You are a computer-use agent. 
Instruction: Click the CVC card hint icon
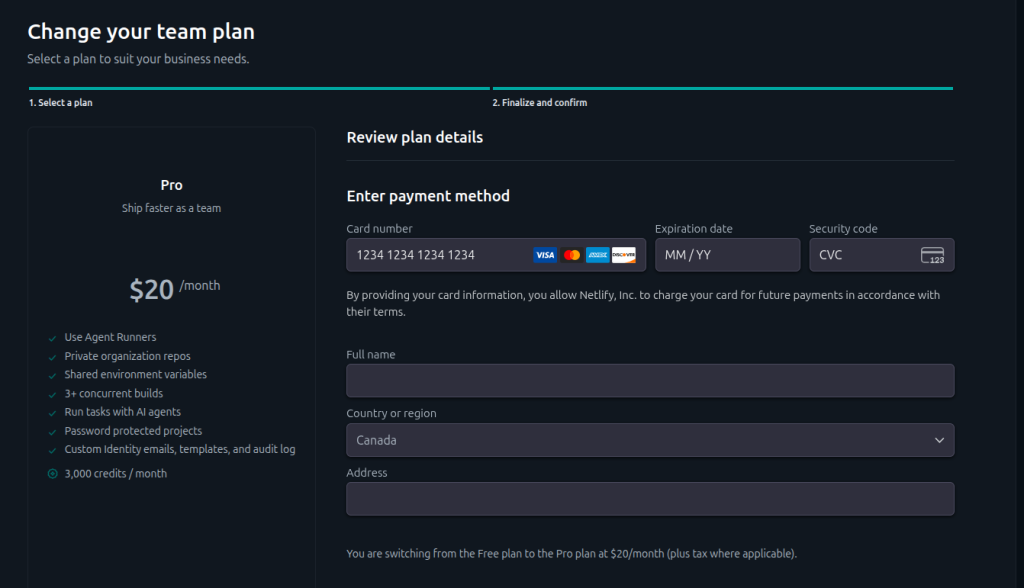[x=933, y=255]
